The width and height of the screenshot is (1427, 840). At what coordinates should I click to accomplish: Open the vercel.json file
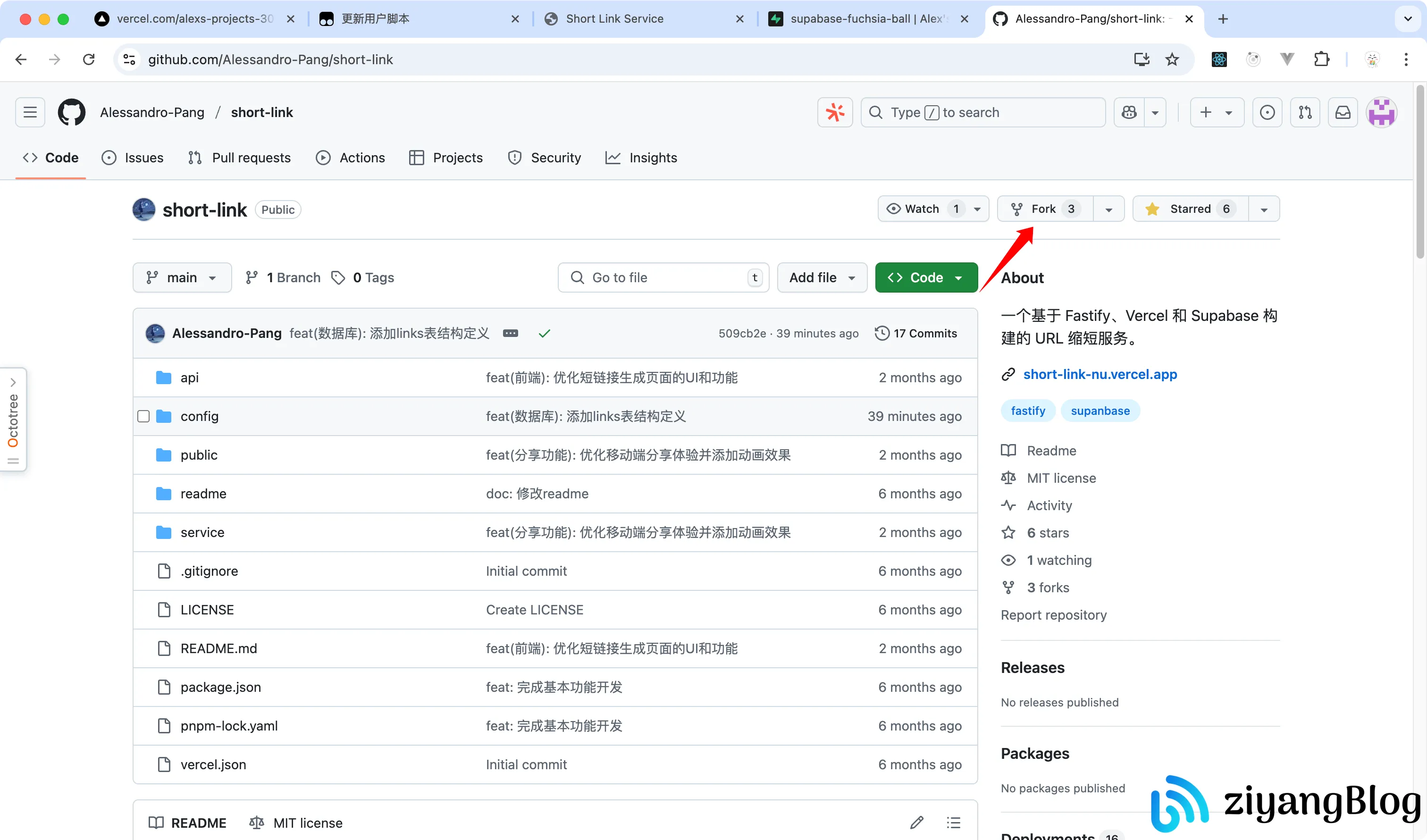coord(213,764)
